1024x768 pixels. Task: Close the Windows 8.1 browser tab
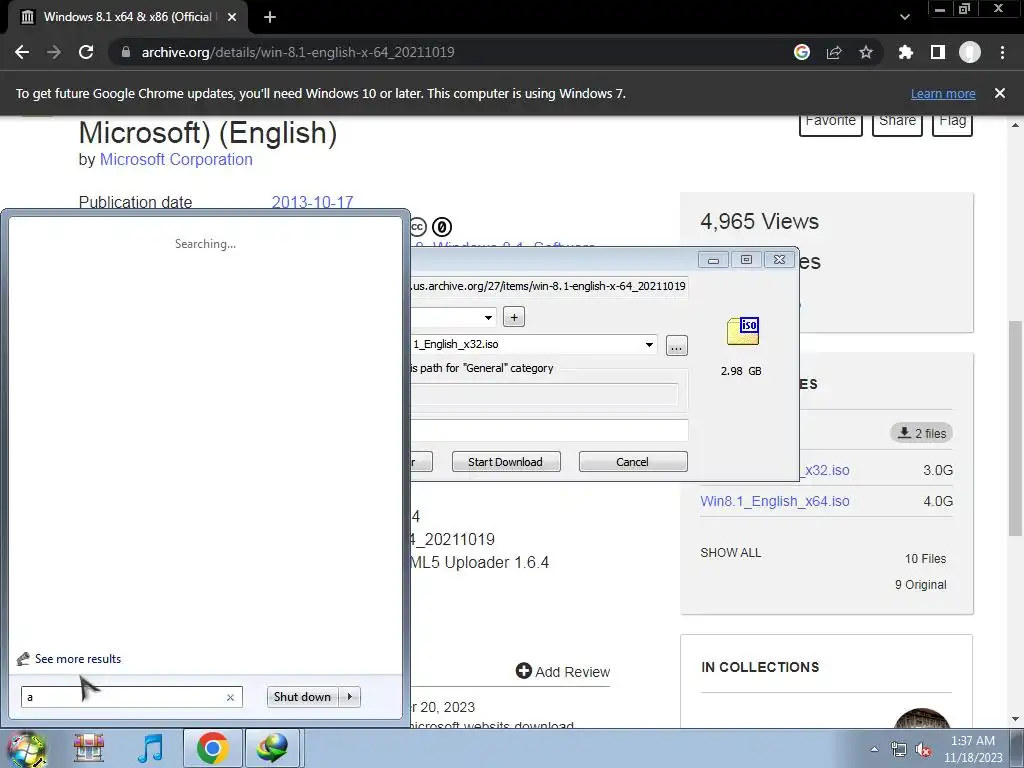click(232, 17)
